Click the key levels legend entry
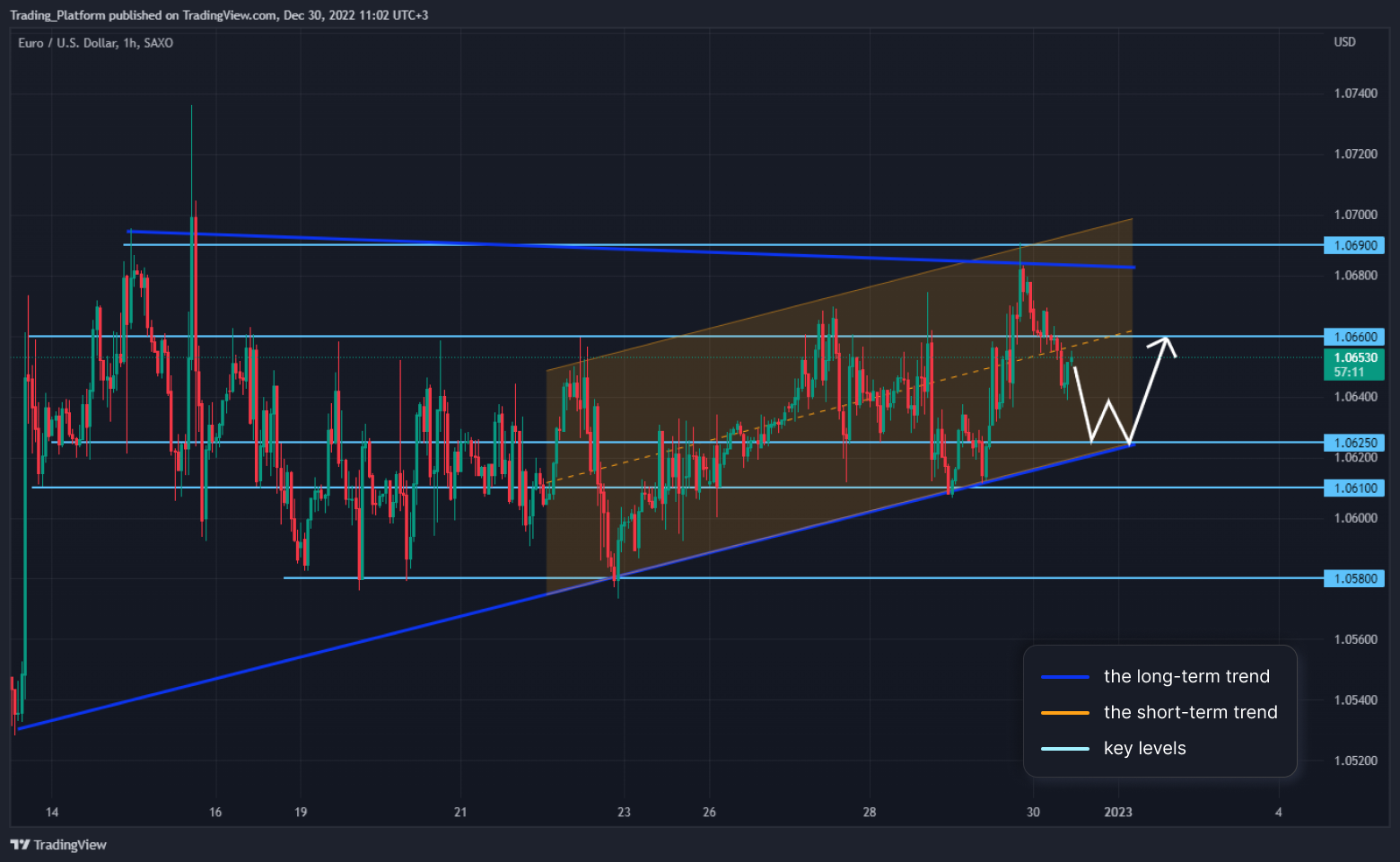The width and height of the screenshot is (1400, 862). click(1114, 748)
